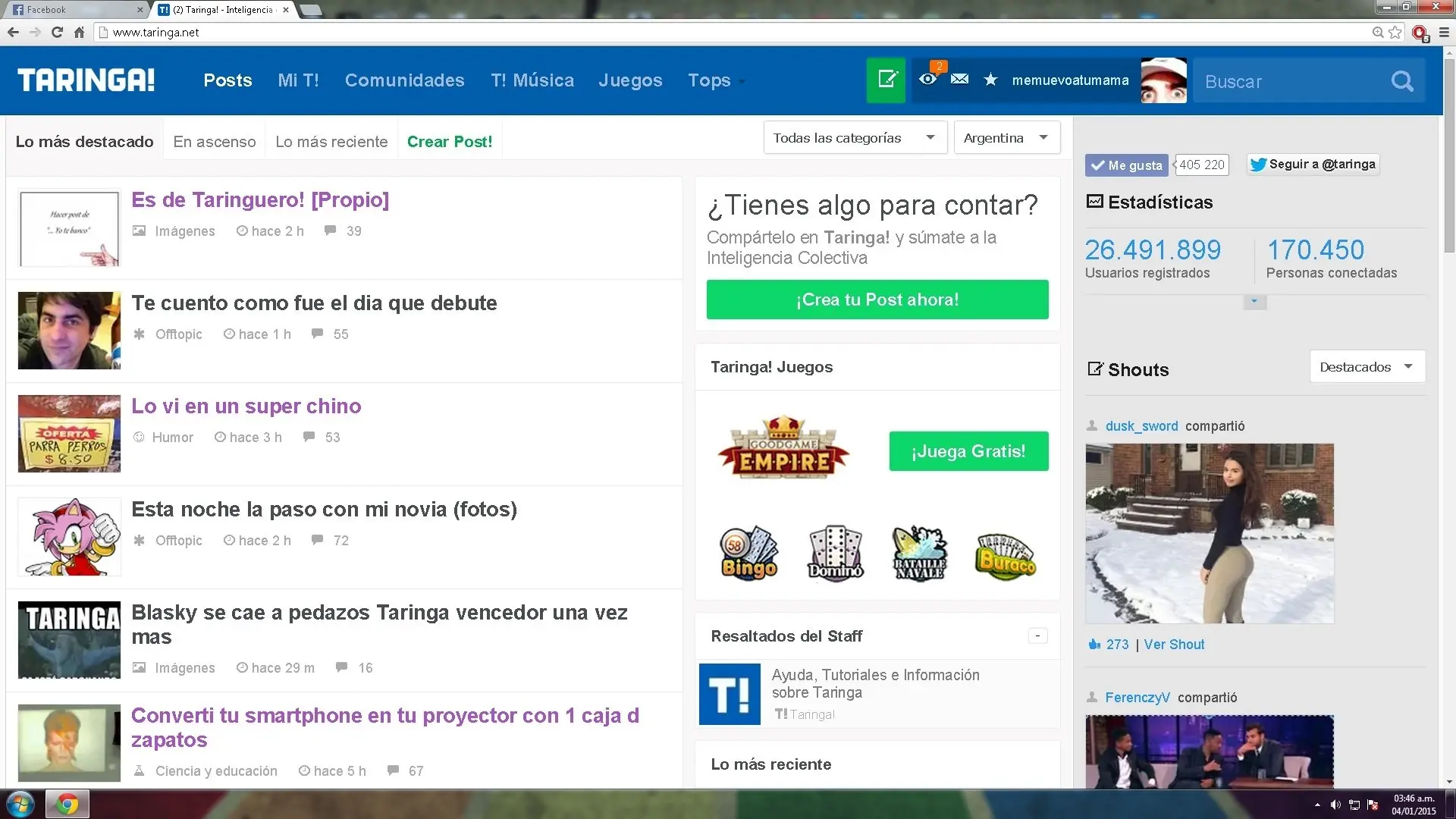Image resolution: width=1456 pixels, height=819 pixels.
Task: Open post Blasky se cae a pedazos
Action: point(379,624)
